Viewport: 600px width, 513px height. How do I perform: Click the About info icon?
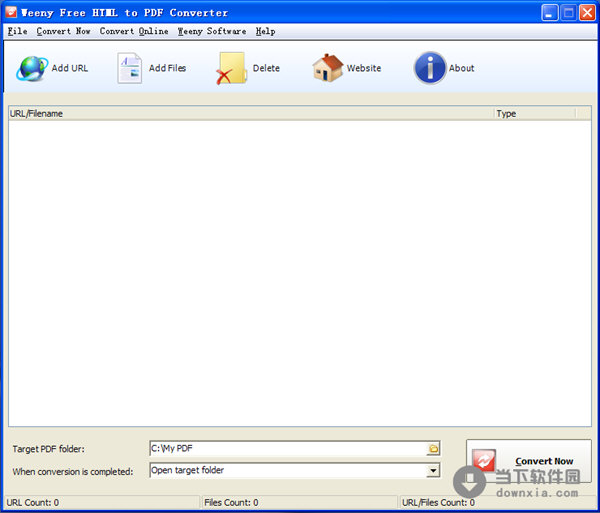coord(430,68)
